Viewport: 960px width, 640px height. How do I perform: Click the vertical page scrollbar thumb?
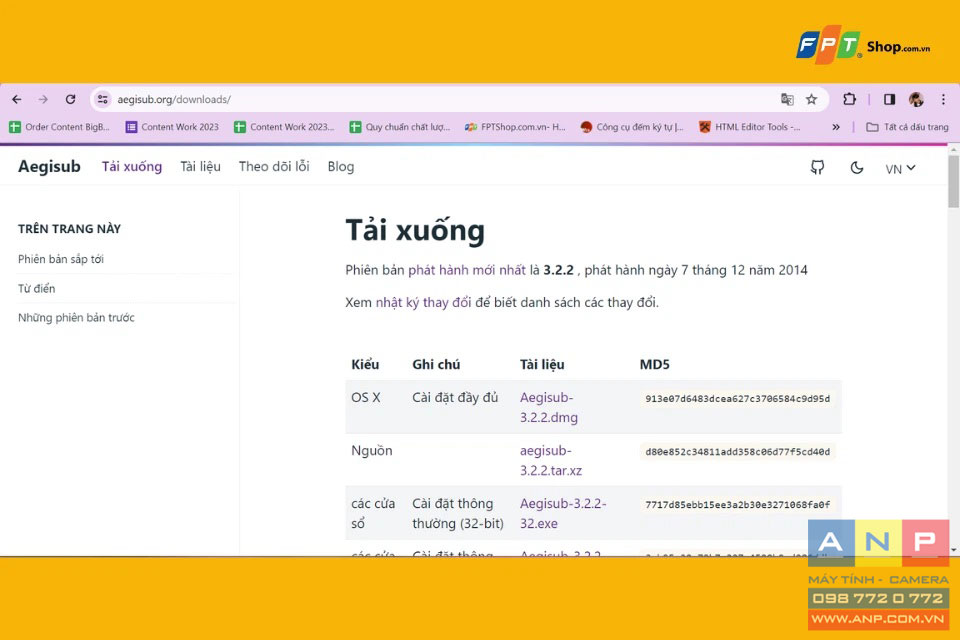point(953,181)
